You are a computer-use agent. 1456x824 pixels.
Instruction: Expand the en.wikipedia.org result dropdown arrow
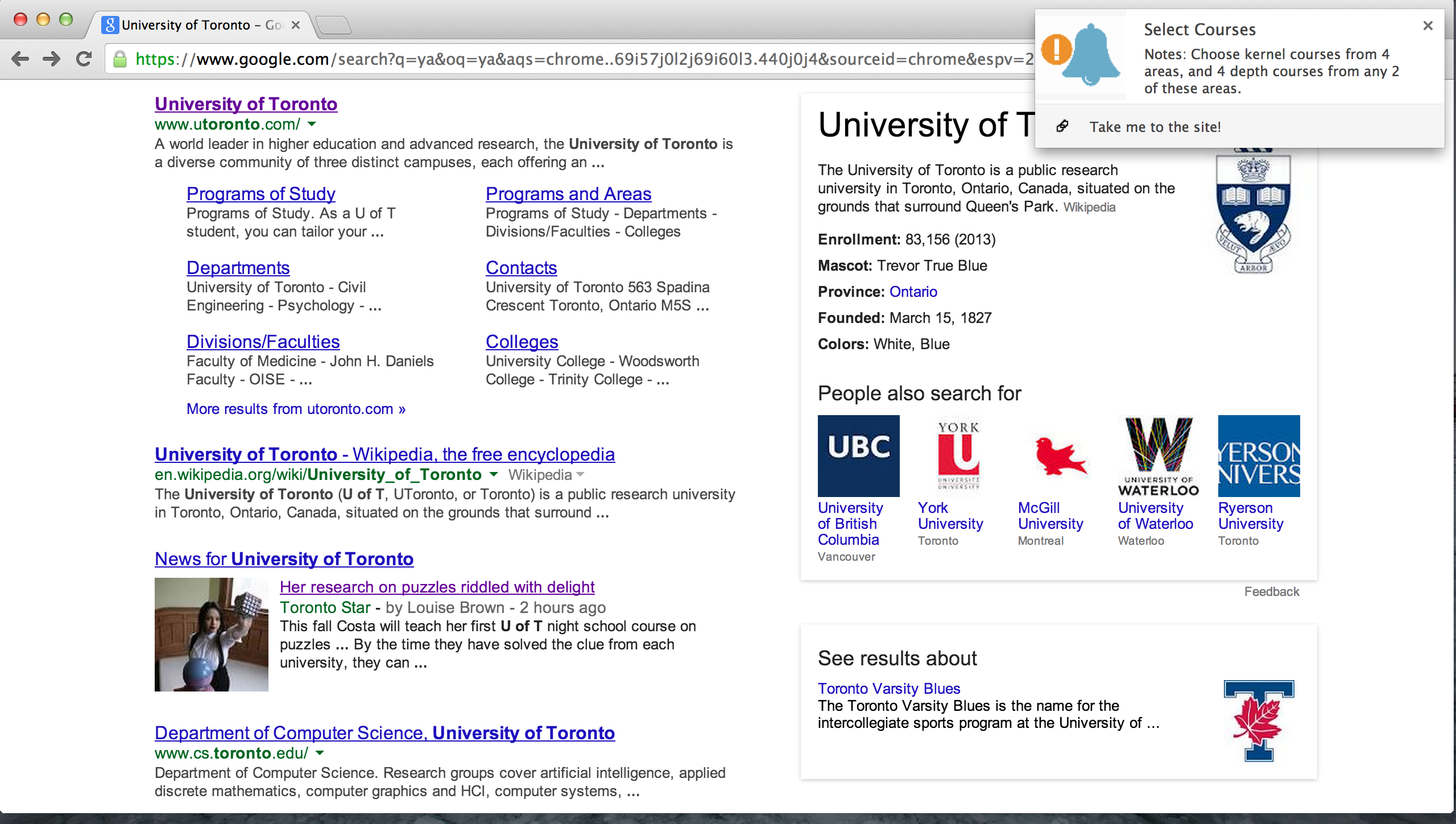(x=494, y=474)
